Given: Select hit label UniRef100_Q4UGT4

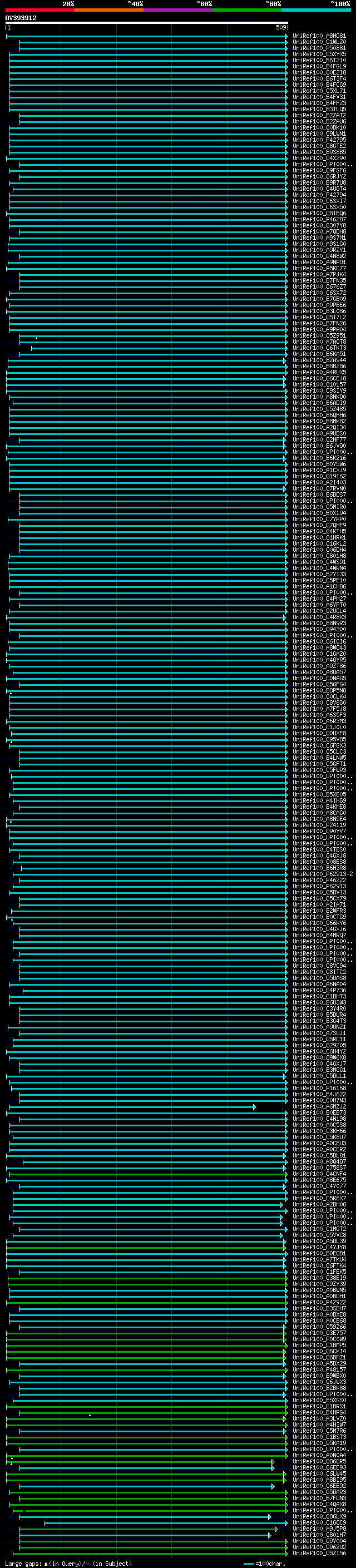Looking at the screenshot, I should (x=319, y=189).
